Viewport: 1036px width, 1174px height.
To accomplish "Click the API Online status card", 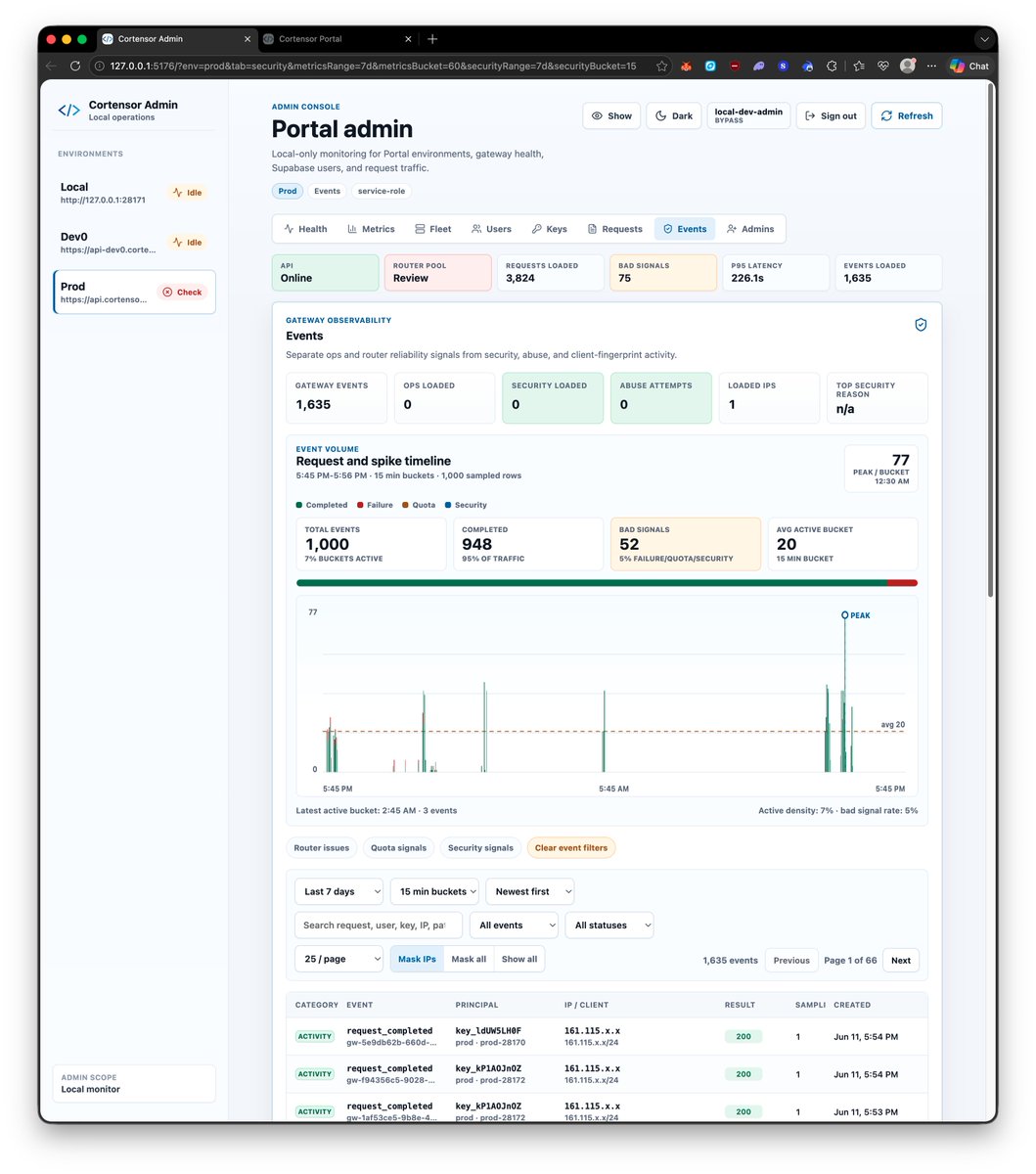I will click(x=325, y=273).
